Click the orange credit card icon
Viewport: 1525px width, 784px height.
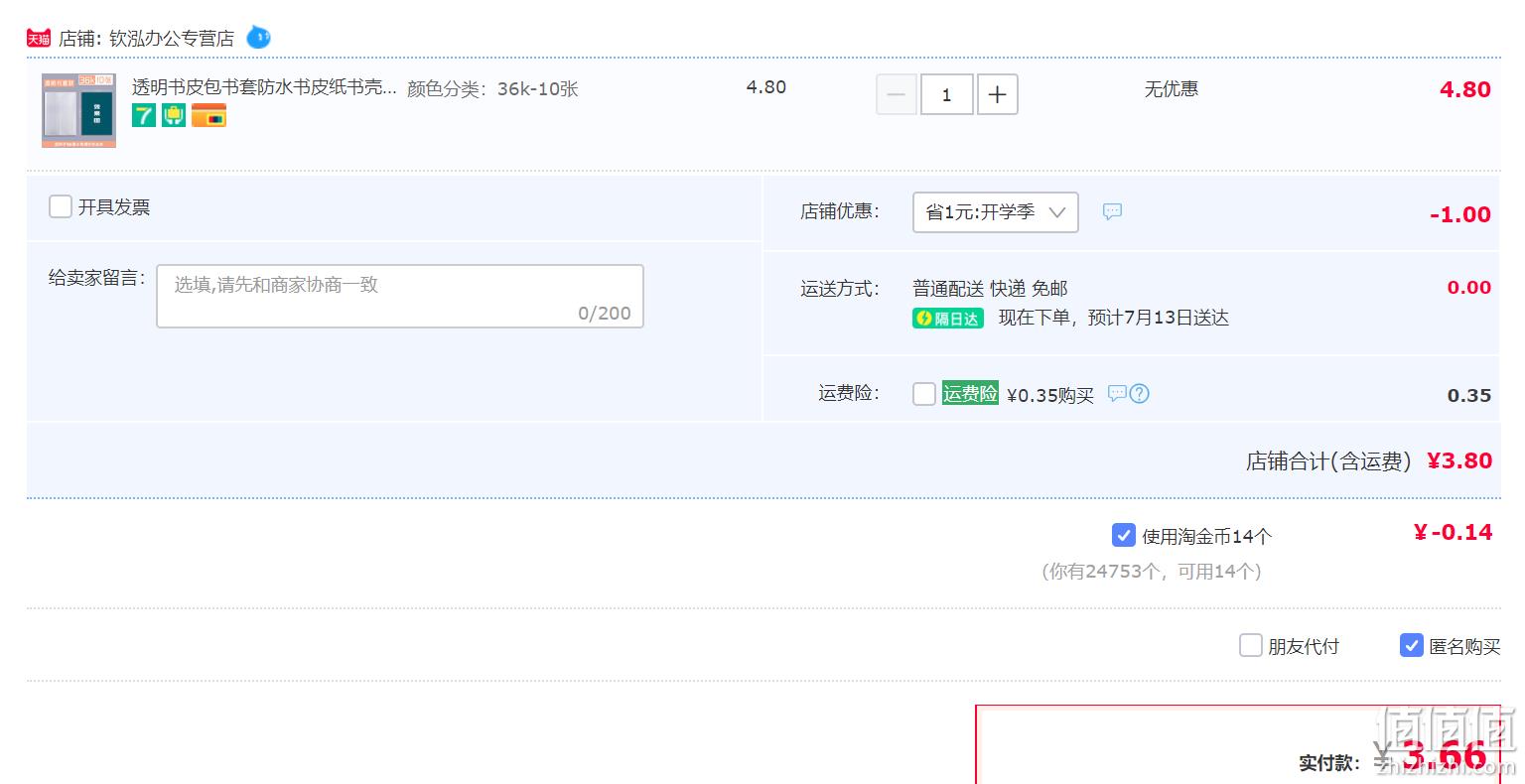[208, 115]
